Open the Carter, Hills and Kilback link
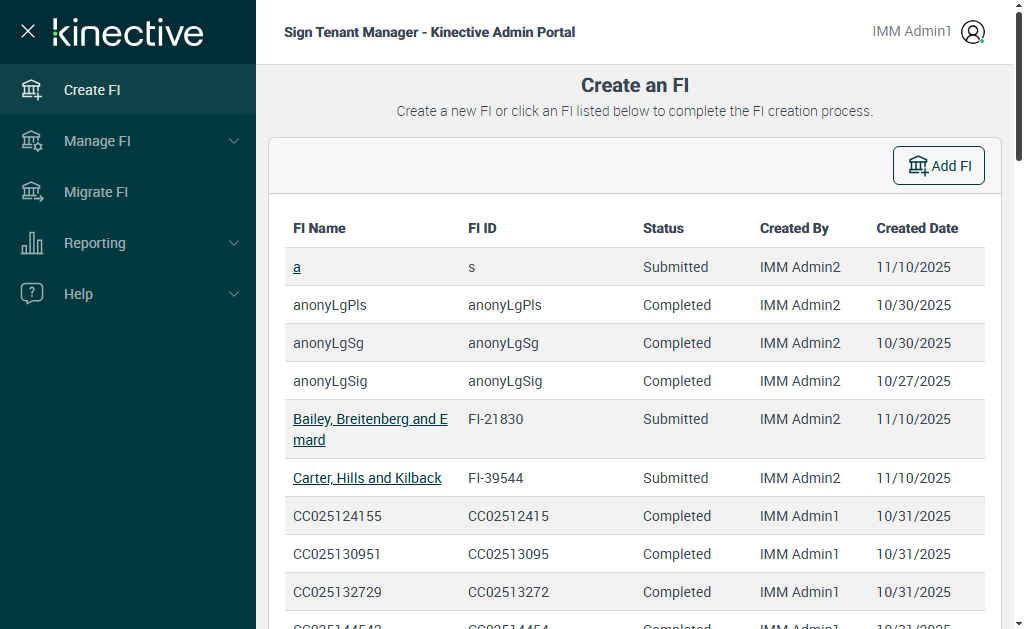The height and width of the screenshot is (629, 1024). (x=367, y=478)
